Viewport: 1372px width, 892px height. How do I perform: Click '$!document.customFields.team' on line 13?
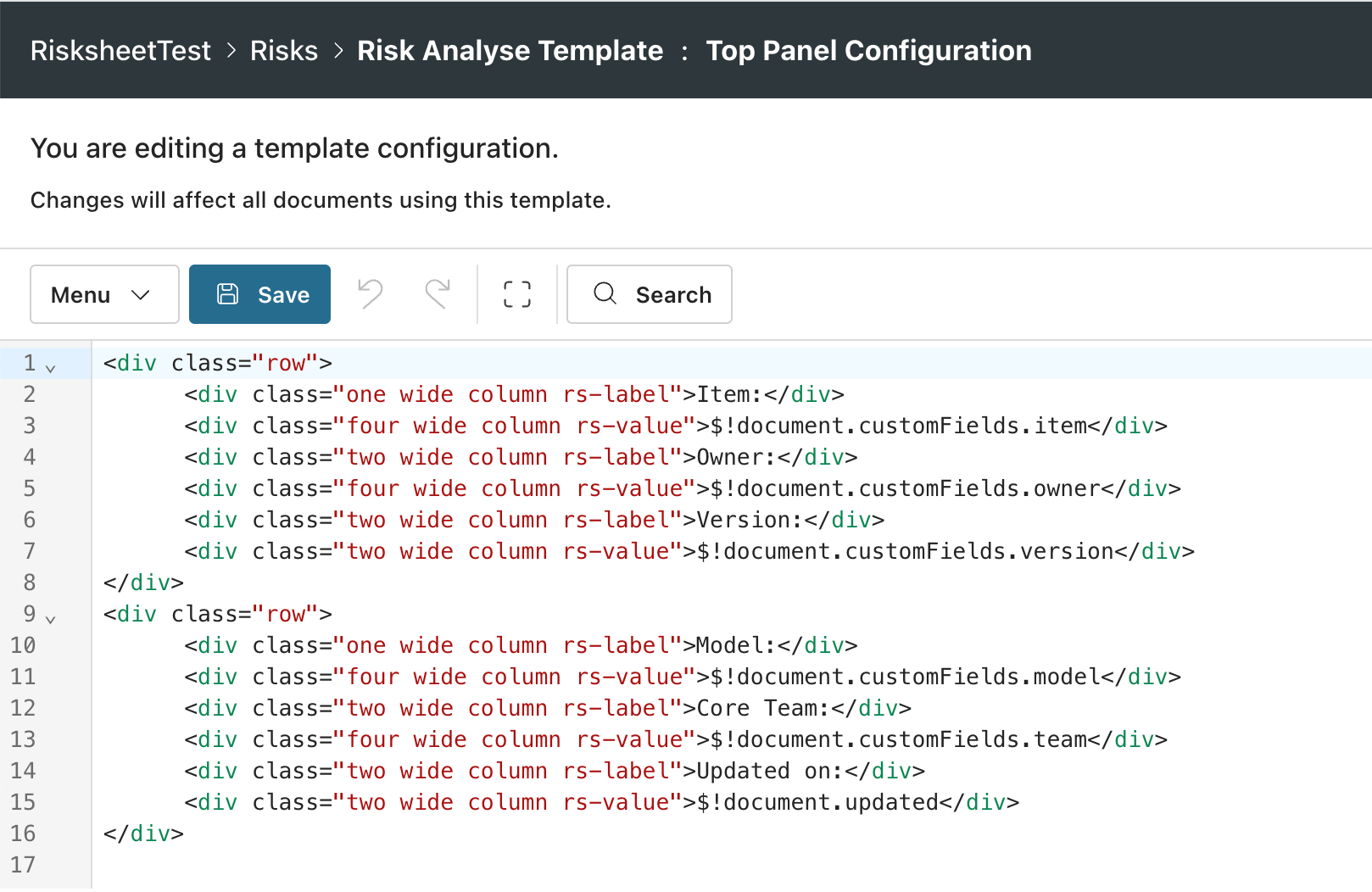[x=899, y=739]
